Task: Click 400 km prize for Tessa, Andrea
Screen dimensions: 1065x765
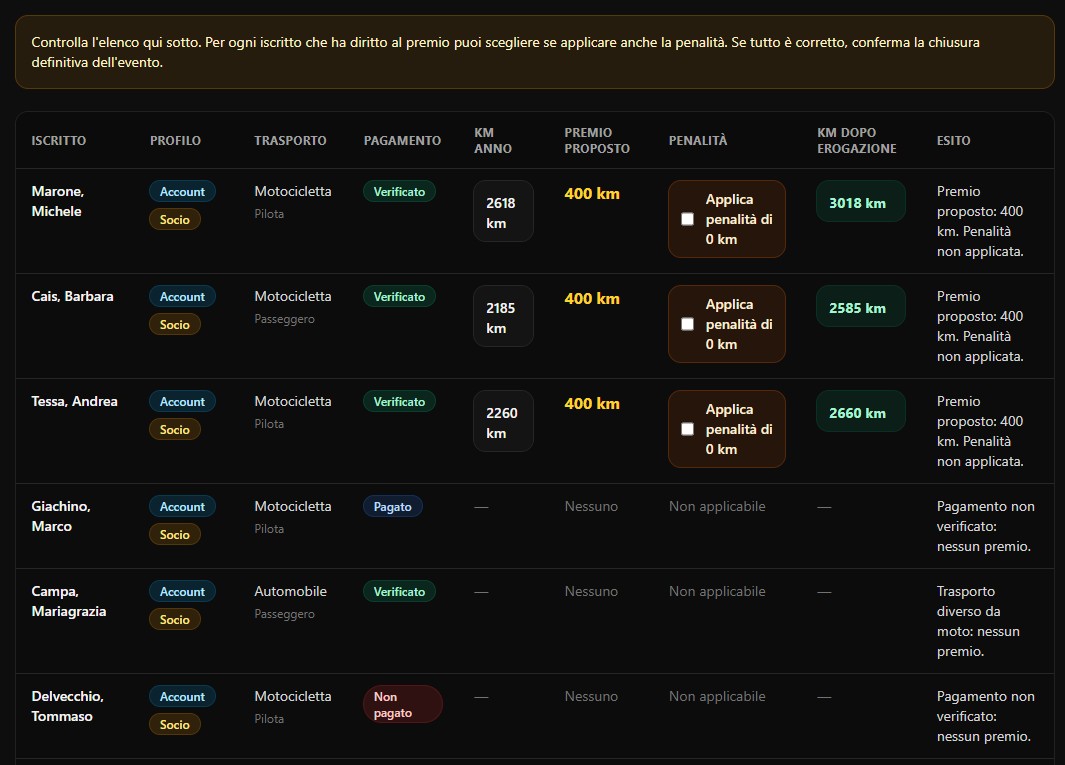Action: [x=592, y=404]
